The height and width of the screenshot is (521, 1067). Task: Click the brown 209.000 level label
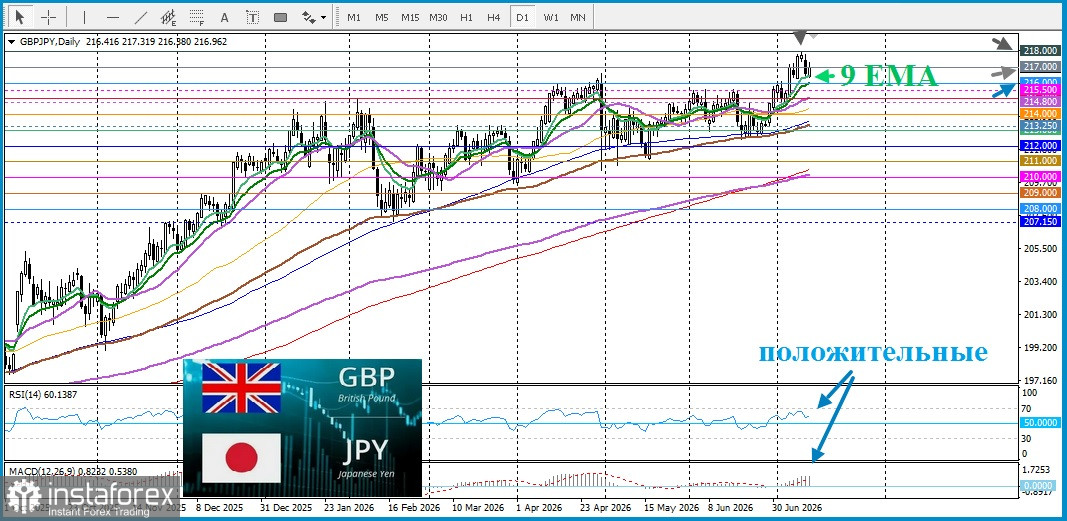(x=1039, y=193)
